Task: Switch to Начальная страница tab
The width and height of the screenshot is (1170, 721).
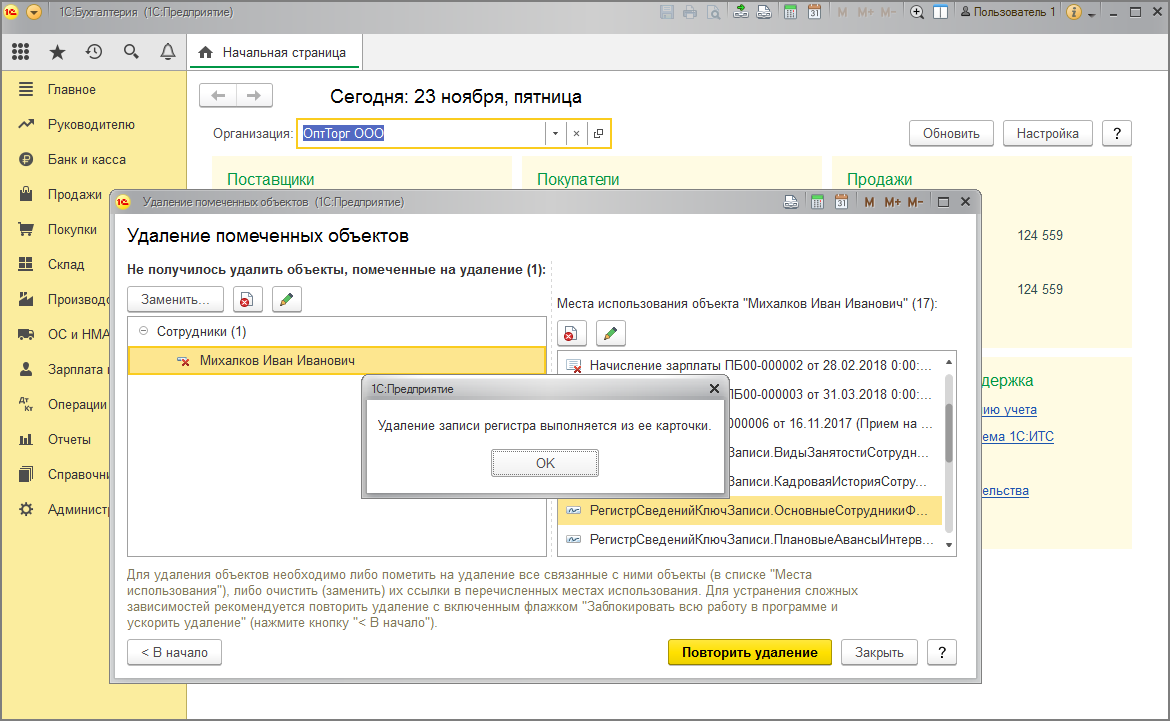Action: (274, 52)
